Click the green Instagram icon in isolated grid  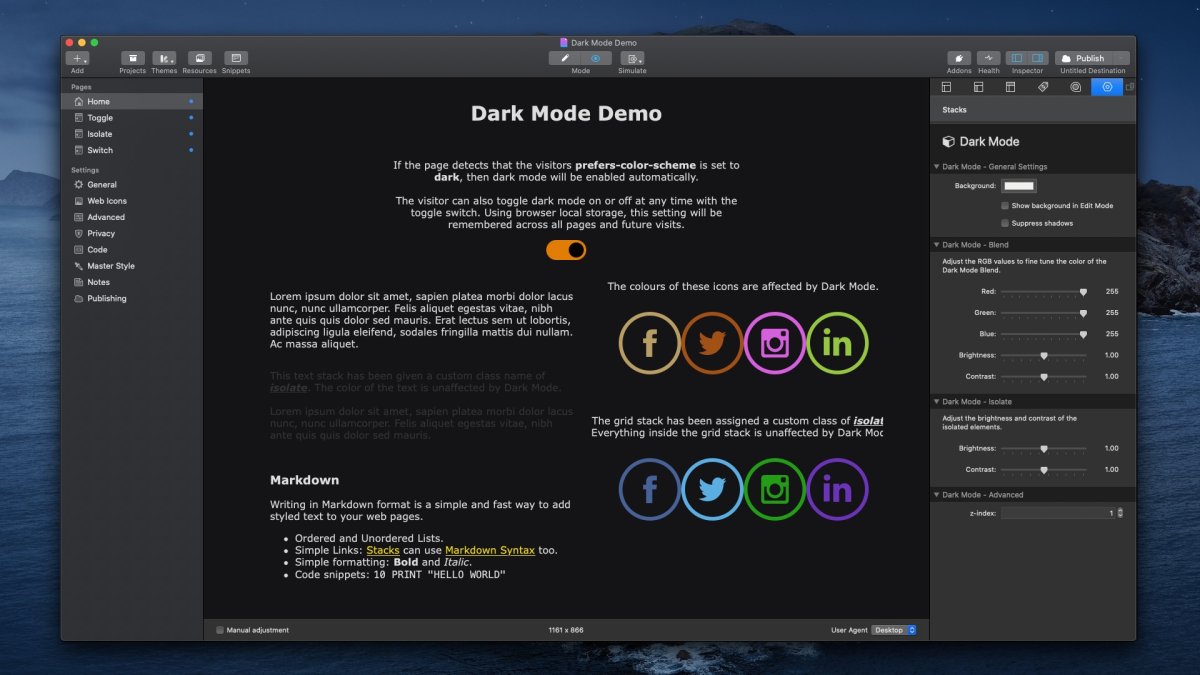(x=775, y=489)
